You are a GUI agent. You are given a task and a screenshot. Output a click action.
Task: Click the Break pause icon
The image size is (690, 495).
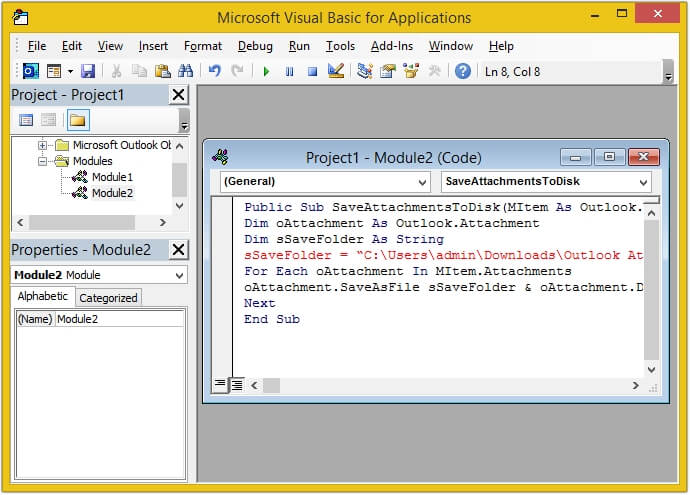289,71
